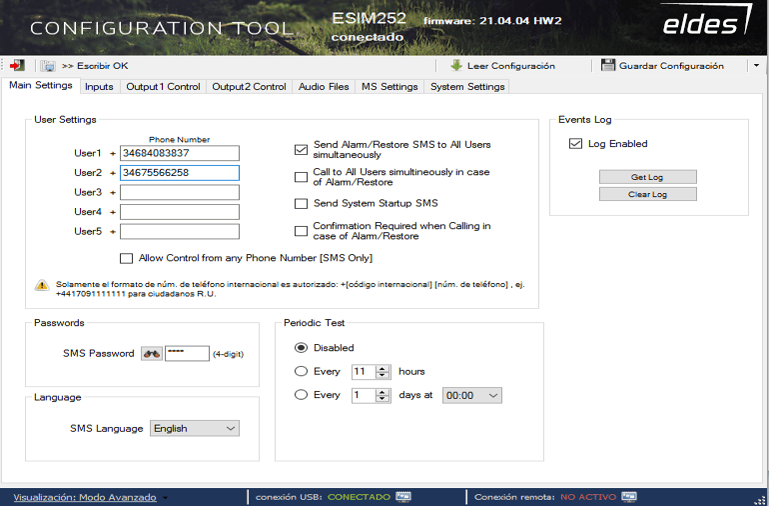Open the Output1 Control tab
The width and height of the screenshot is (769, 506).
[163, 87]
